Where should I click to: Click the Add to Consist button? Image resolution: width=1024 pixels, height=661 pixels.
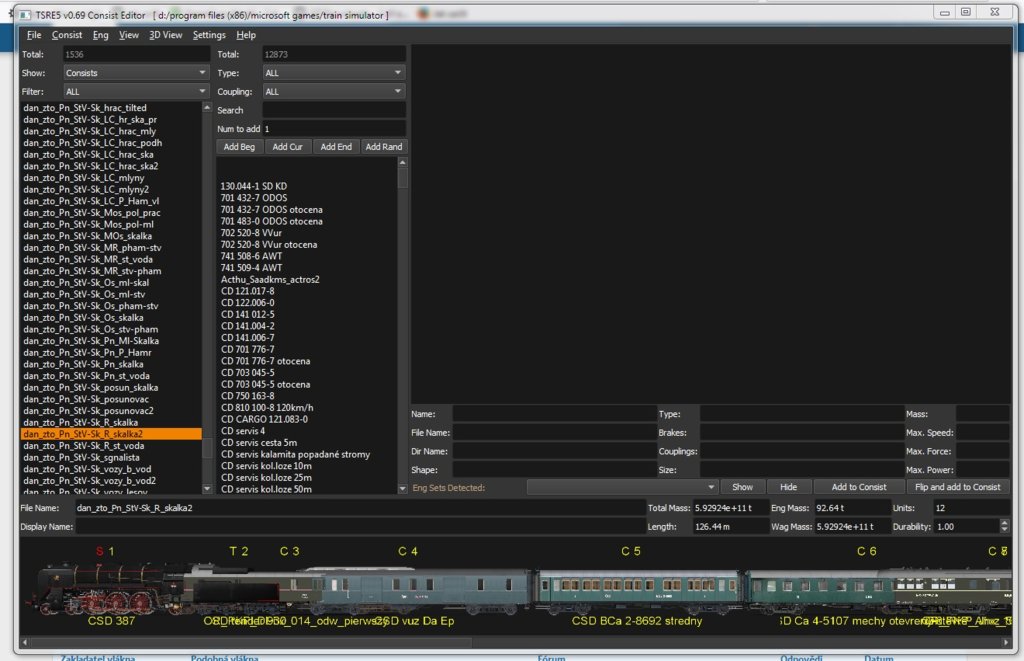click(x=859, y=487)
